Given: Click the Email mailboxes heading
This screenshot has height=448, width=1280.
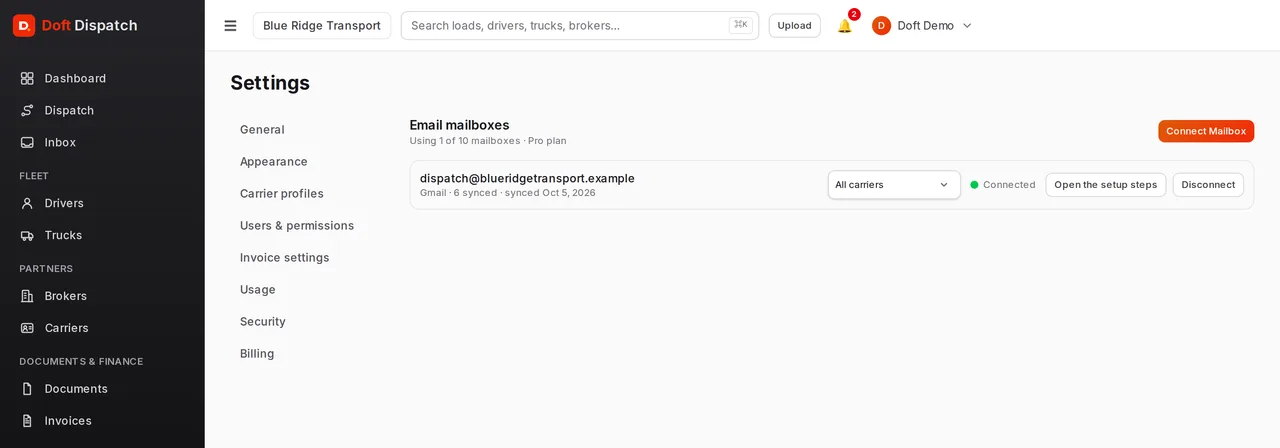Looking at the screenshot, I should [x=460, y=125].
